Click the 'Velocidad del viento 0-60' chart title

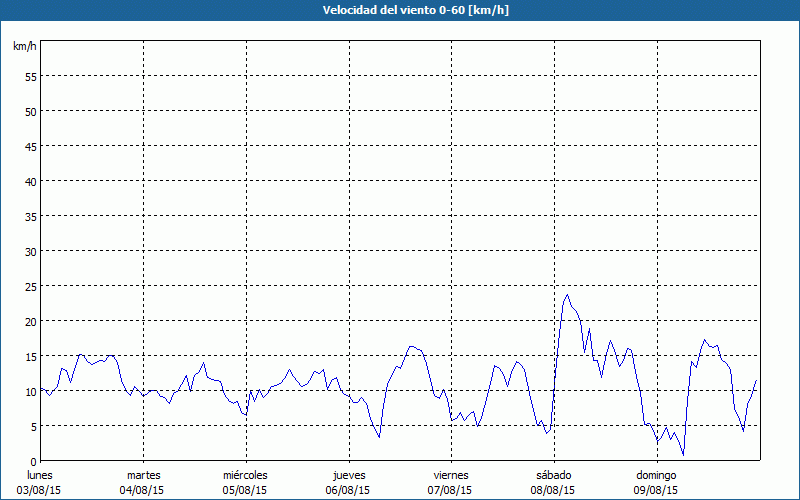399,10
